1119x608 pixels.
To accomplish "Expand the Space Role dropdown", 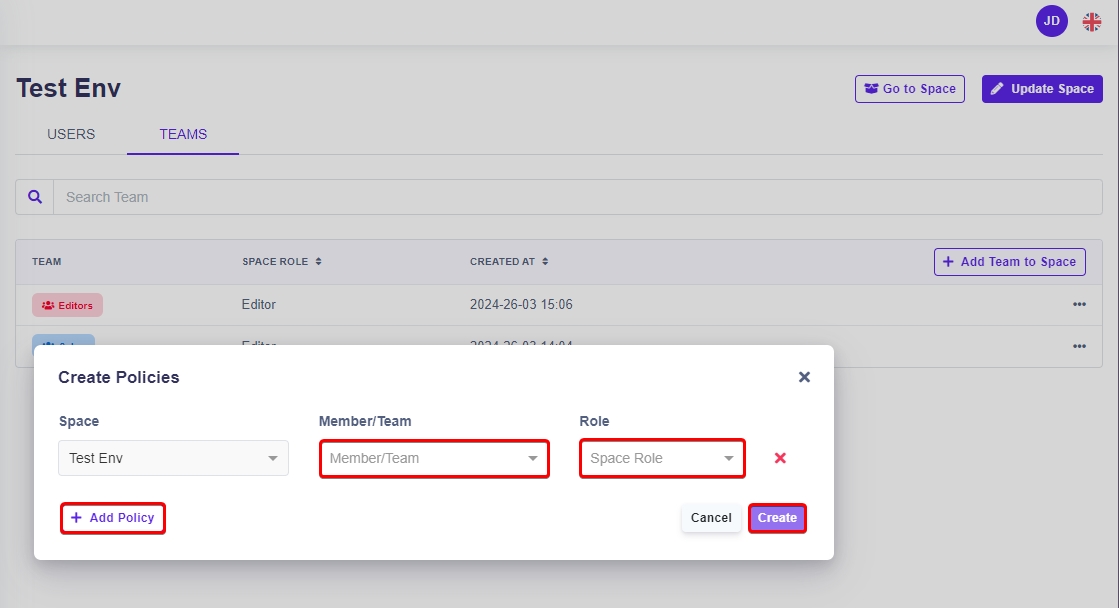I will [662, 459].
